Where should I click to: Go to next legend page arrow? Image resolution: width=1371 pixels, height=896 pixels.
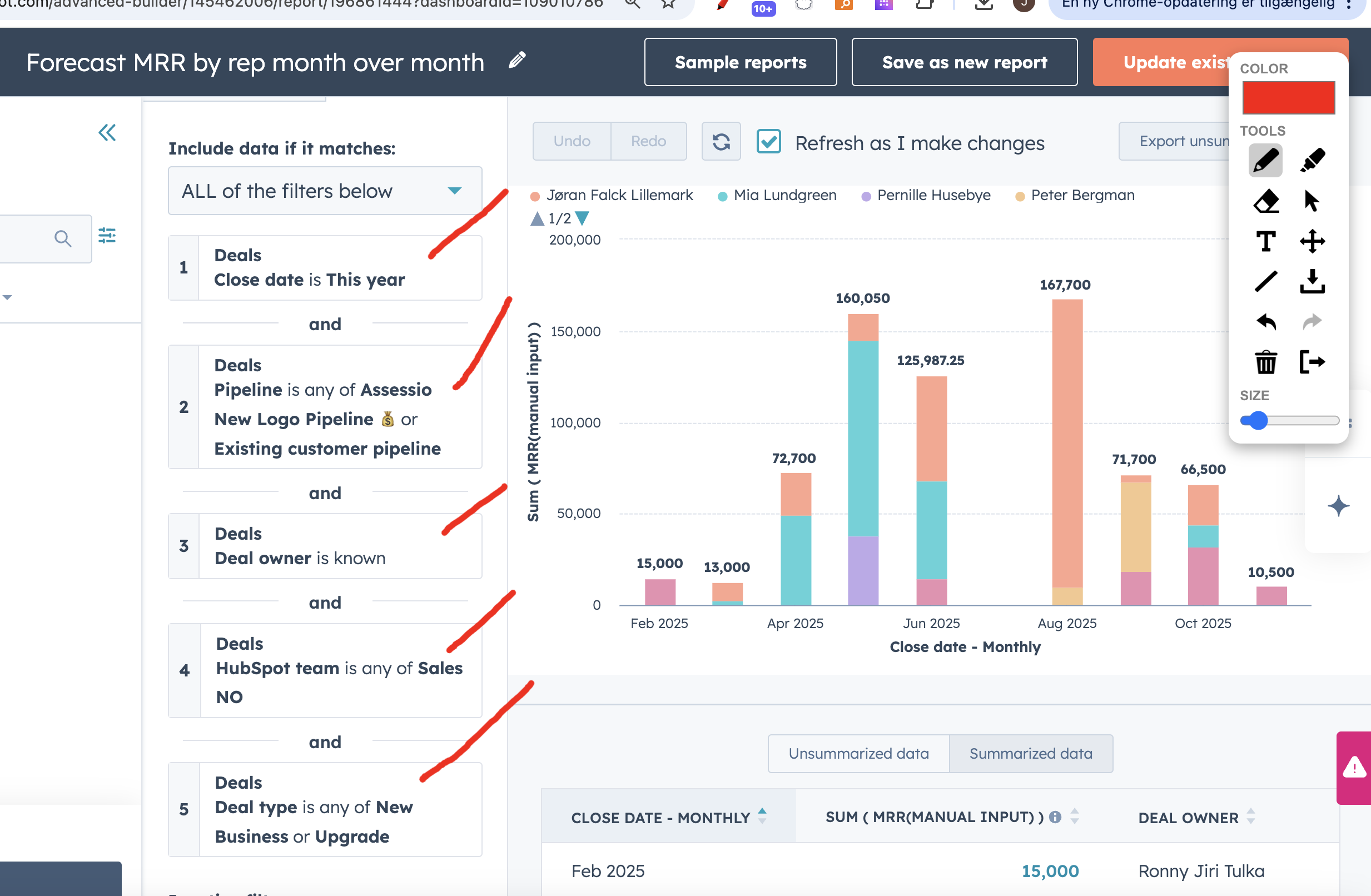pos(583,219)
